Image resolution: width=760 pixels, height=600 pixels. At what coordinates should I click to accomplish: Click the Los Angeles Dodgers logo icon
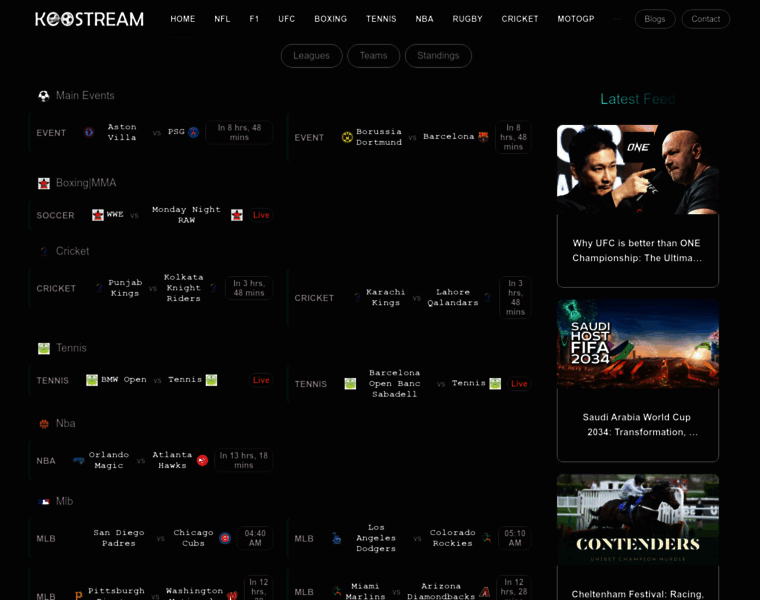337,538
